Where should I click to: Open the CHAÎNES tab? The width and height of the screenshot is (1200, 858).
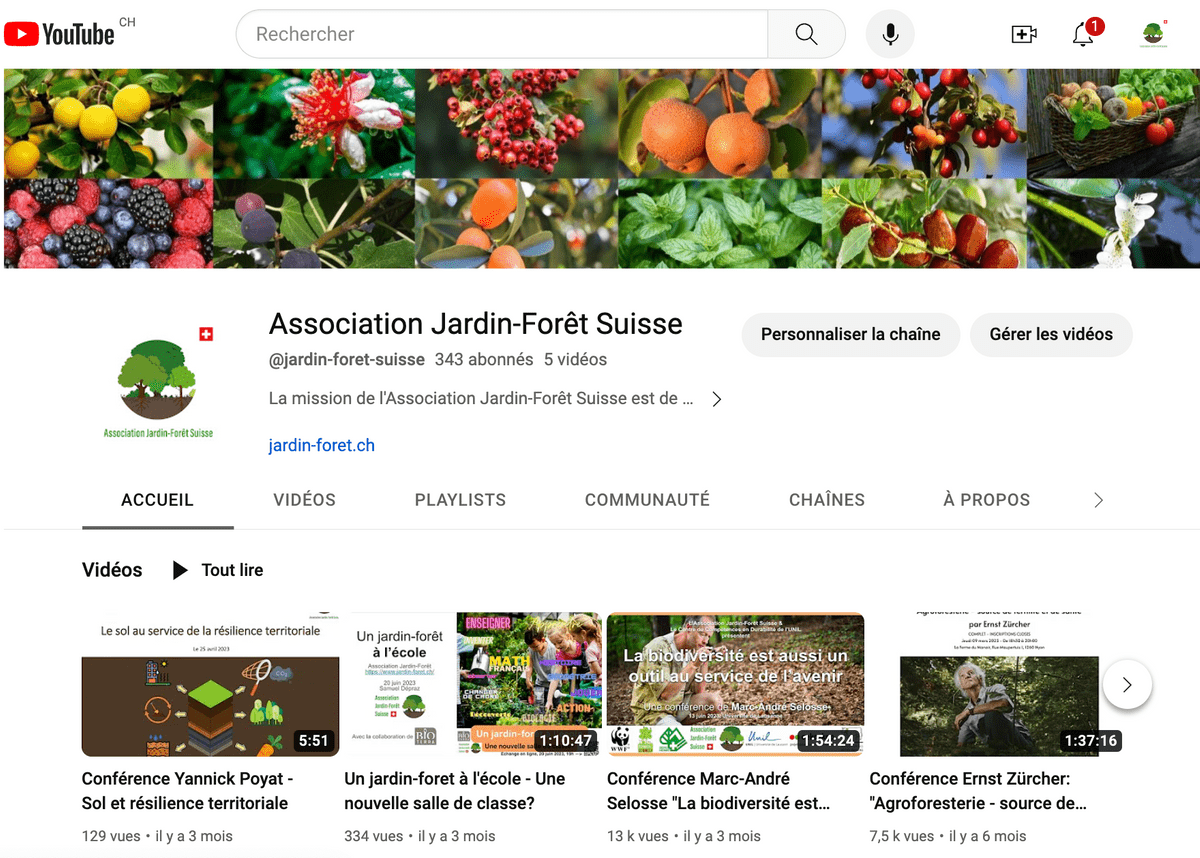[x=827, y=500]
